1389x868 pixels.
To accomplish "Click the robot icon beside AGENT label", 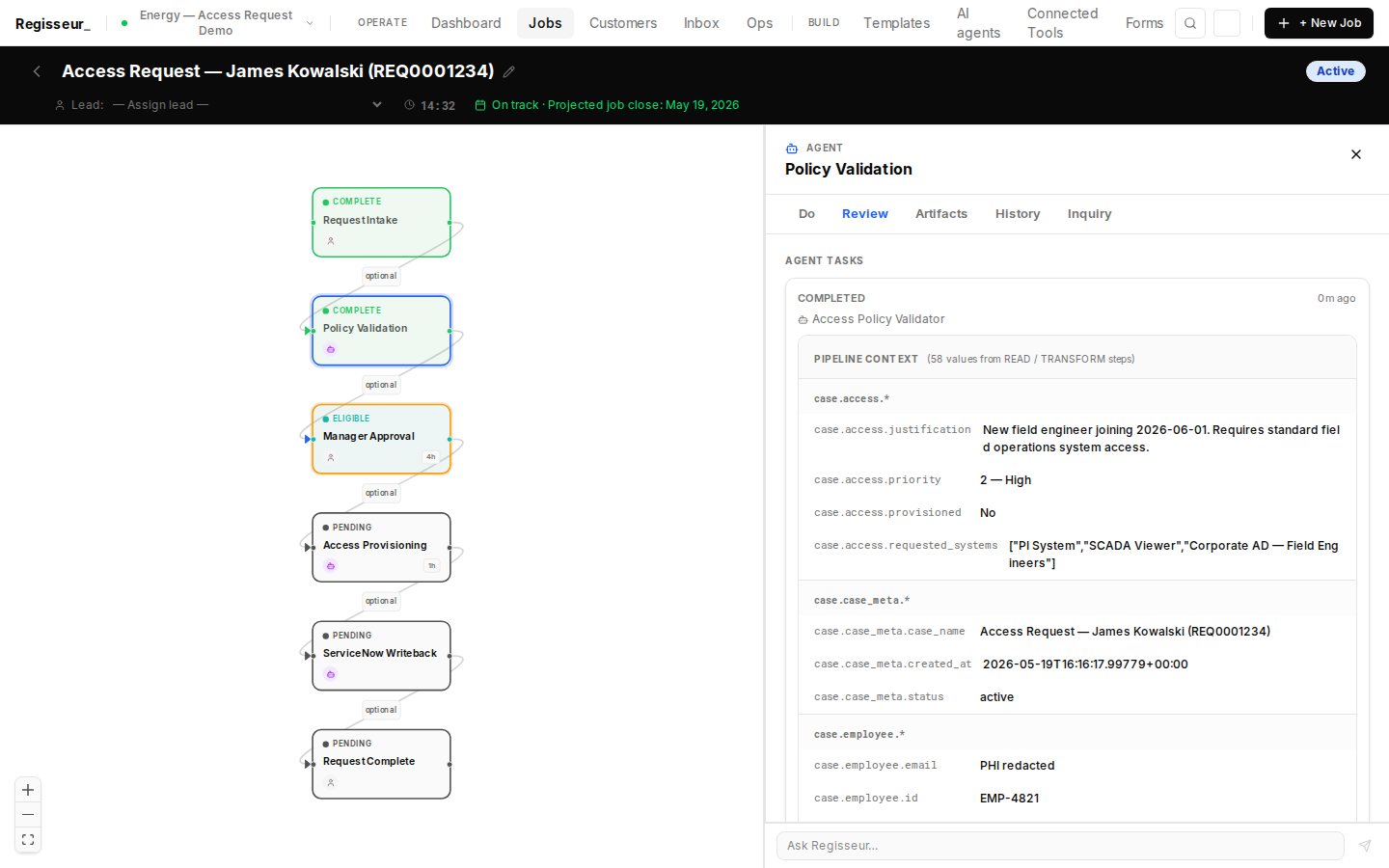I will (x=792, y=149).
